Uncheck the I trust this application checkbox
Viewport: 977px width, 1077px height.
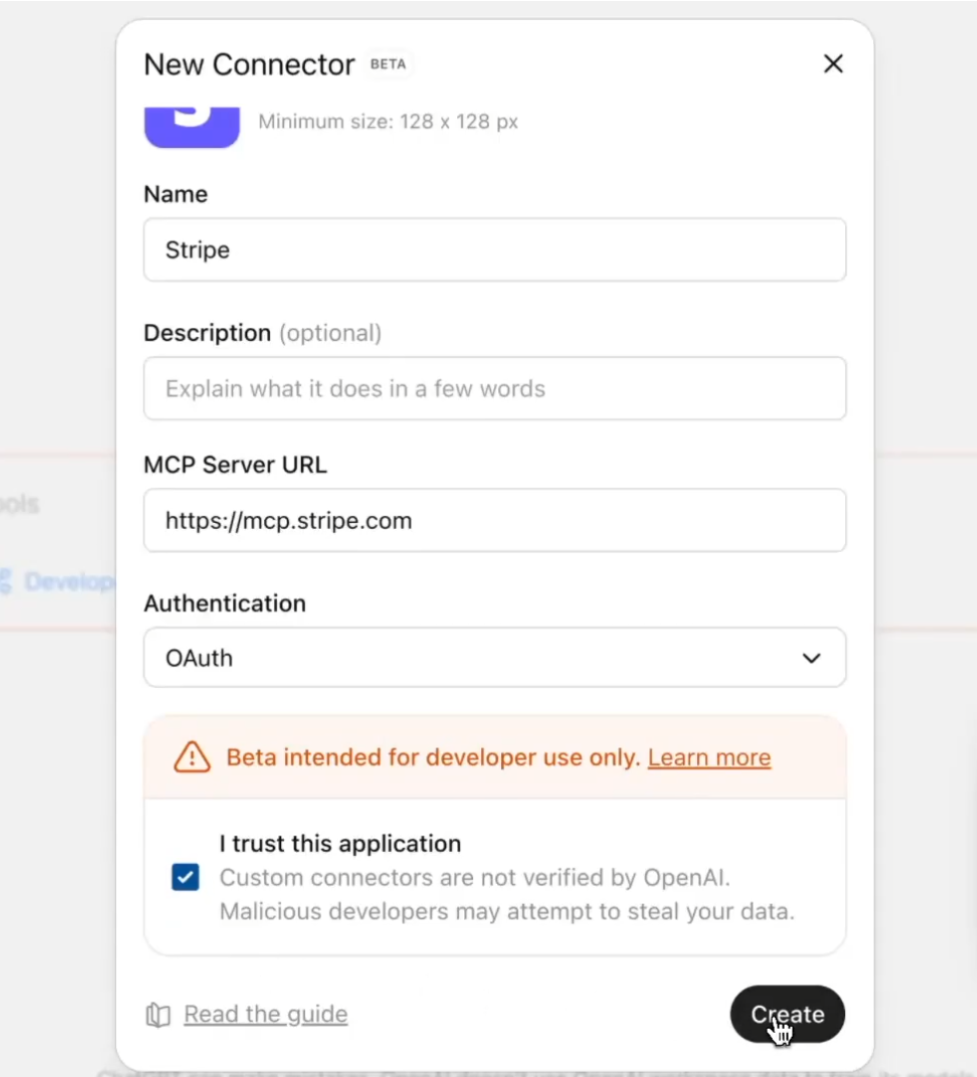(186, 877)
